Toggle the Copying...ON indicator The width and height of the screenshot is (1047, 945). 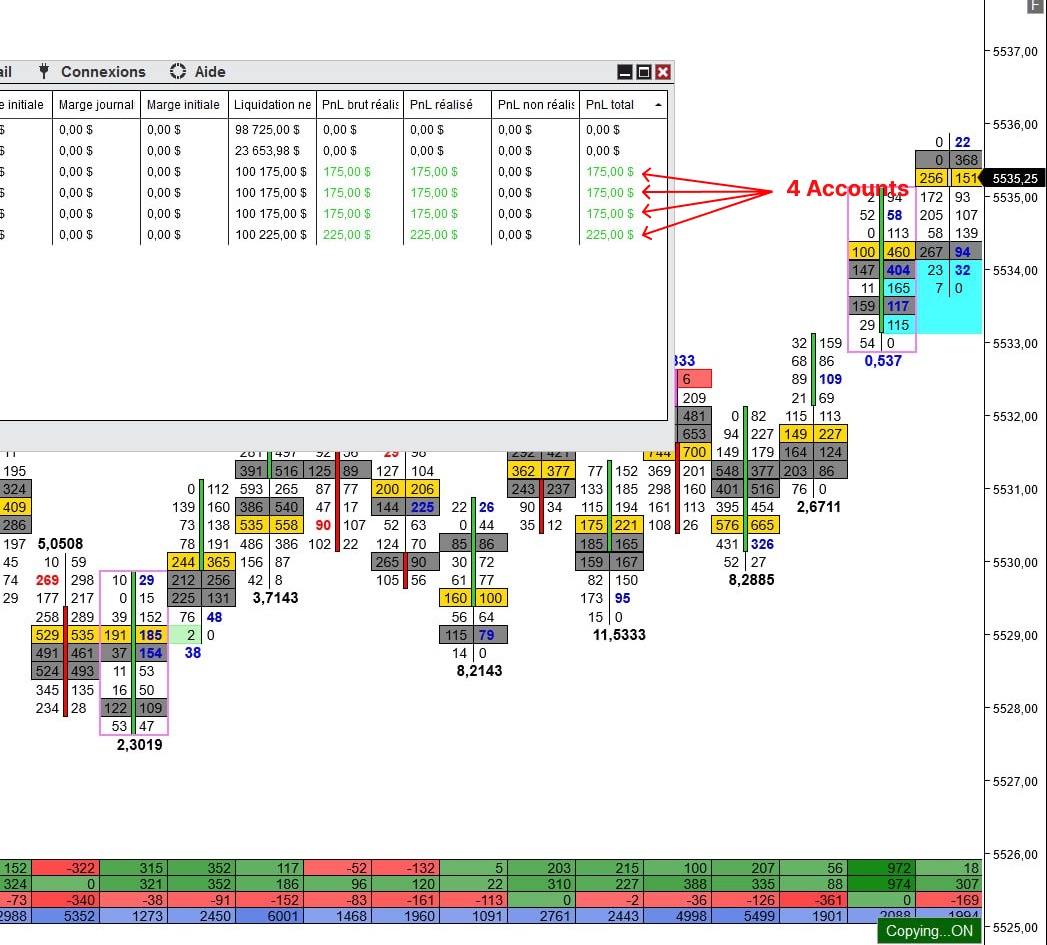(928, 930)
